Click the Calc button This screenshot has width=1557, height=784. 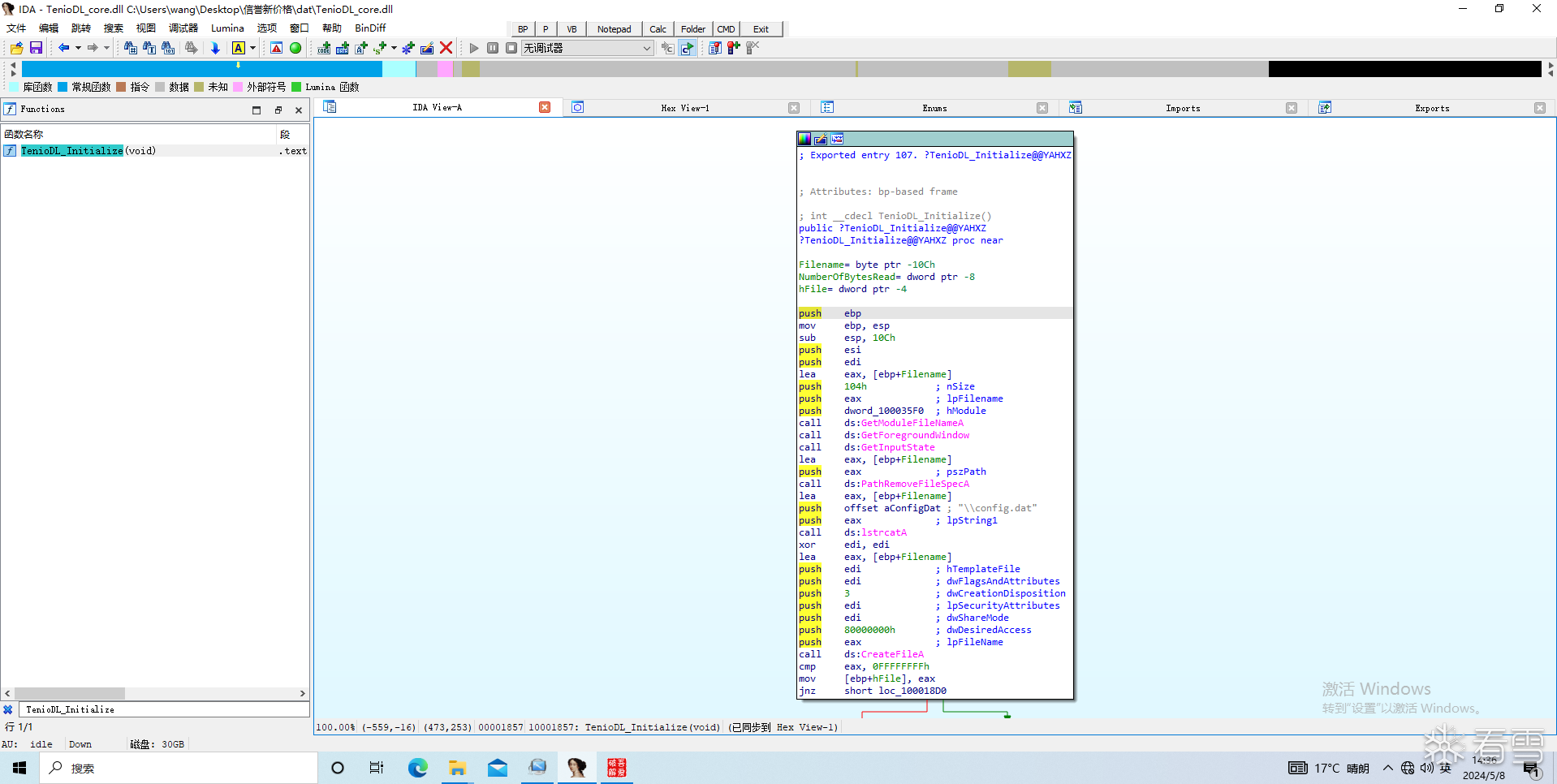[658, 29]
